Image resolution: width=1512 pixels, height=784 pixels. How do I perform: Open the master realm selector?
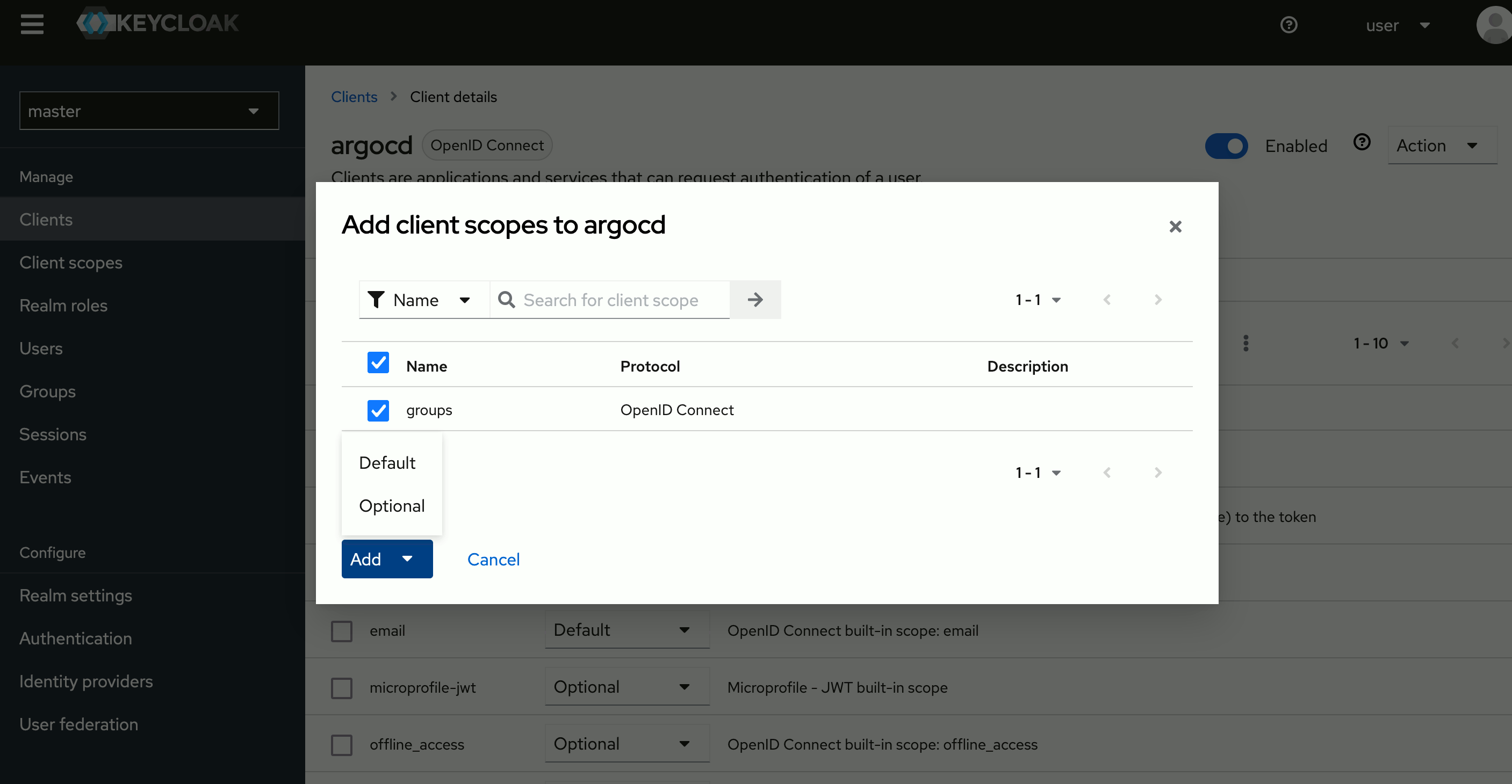pyautogui.click(x=149, y=111)
